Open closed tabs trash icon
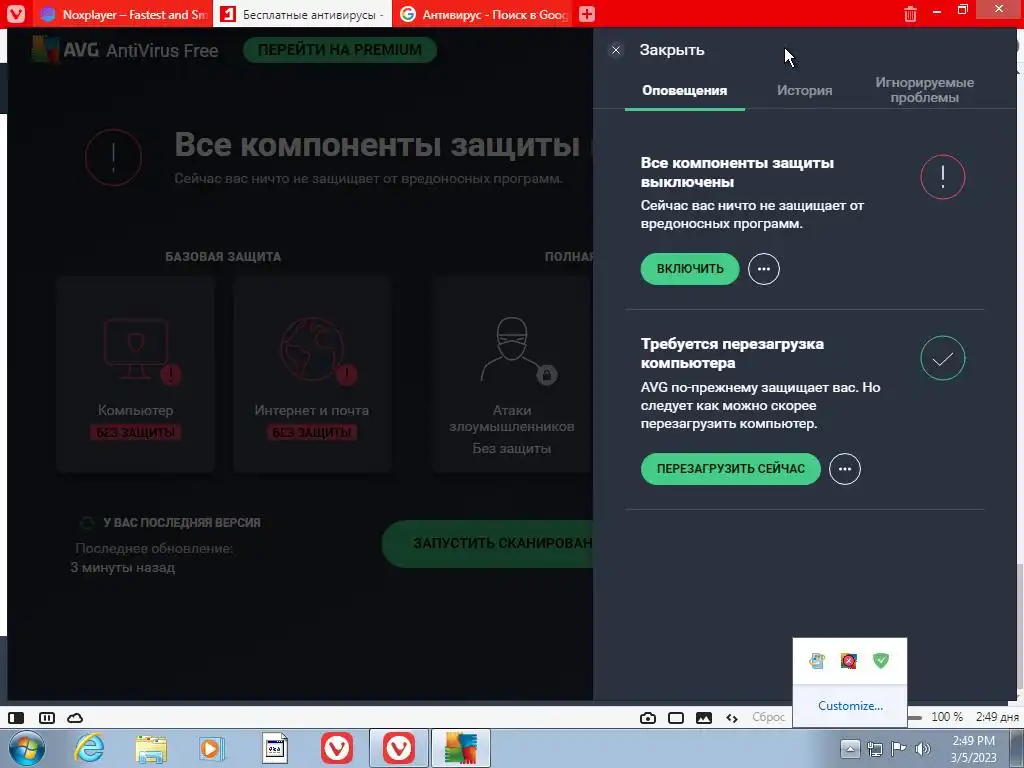This screenshot has width=1024, height=768. pos(910,14)
